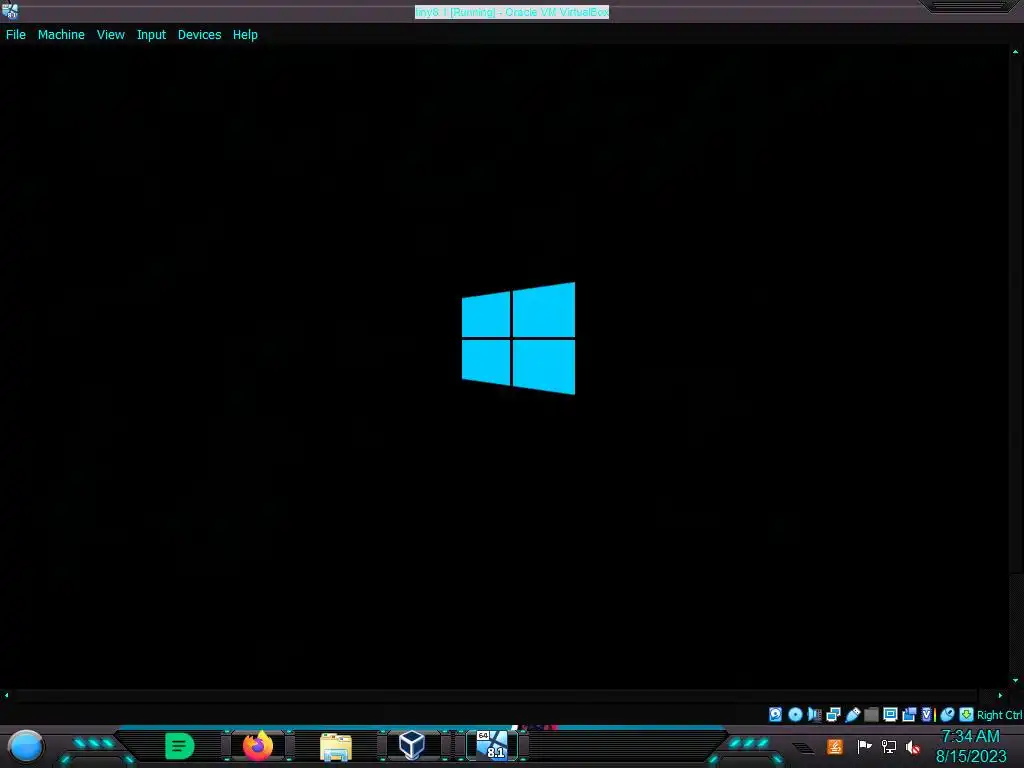
Task: Open the Input menu
Action: (x=151, y=35)
